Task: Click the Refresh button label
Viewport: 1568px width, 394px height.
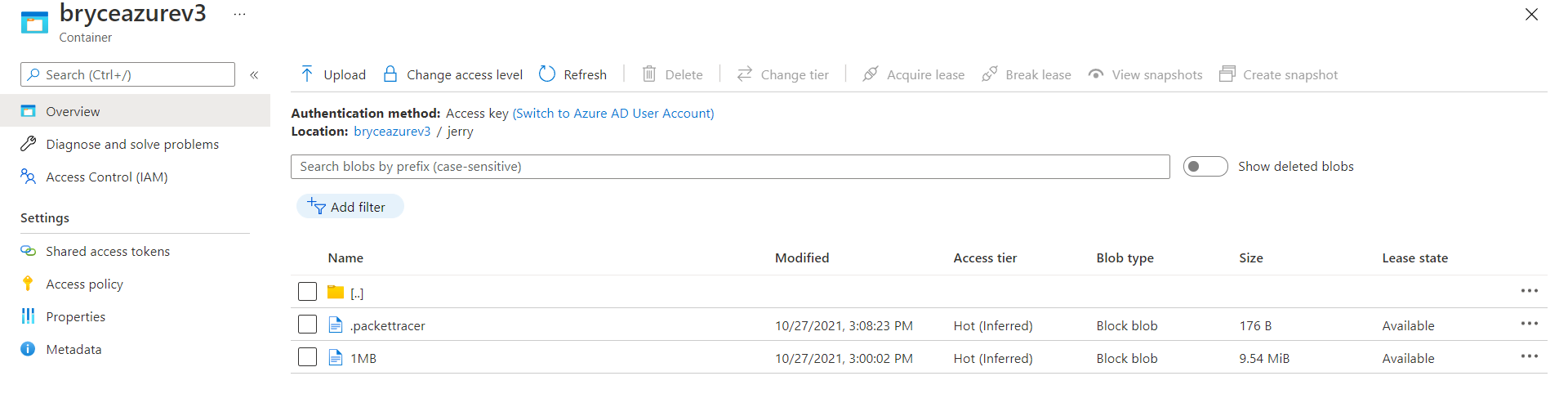Action: point(585,74)
